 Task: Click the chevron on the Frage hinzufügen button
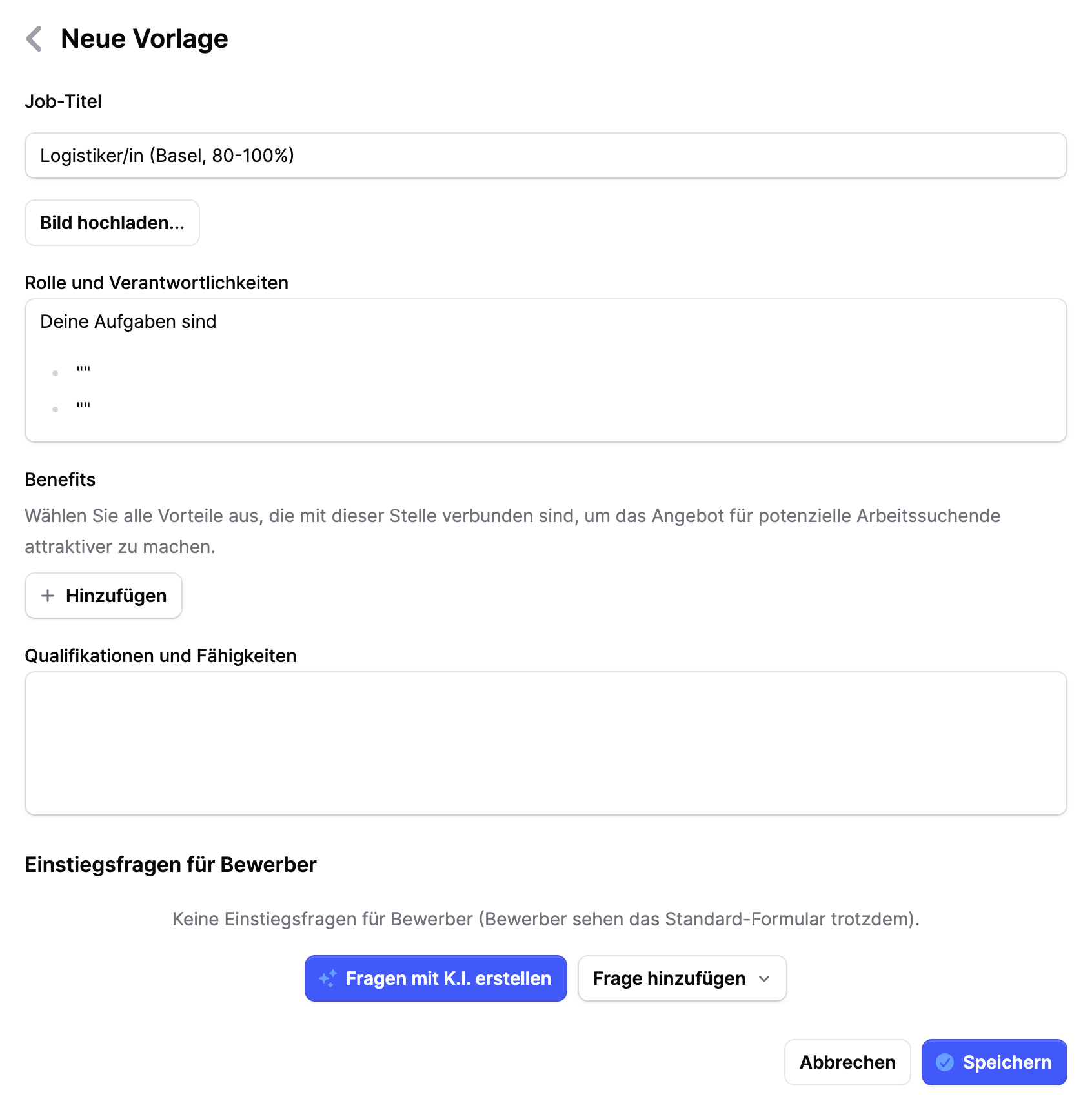click(765, 979)
